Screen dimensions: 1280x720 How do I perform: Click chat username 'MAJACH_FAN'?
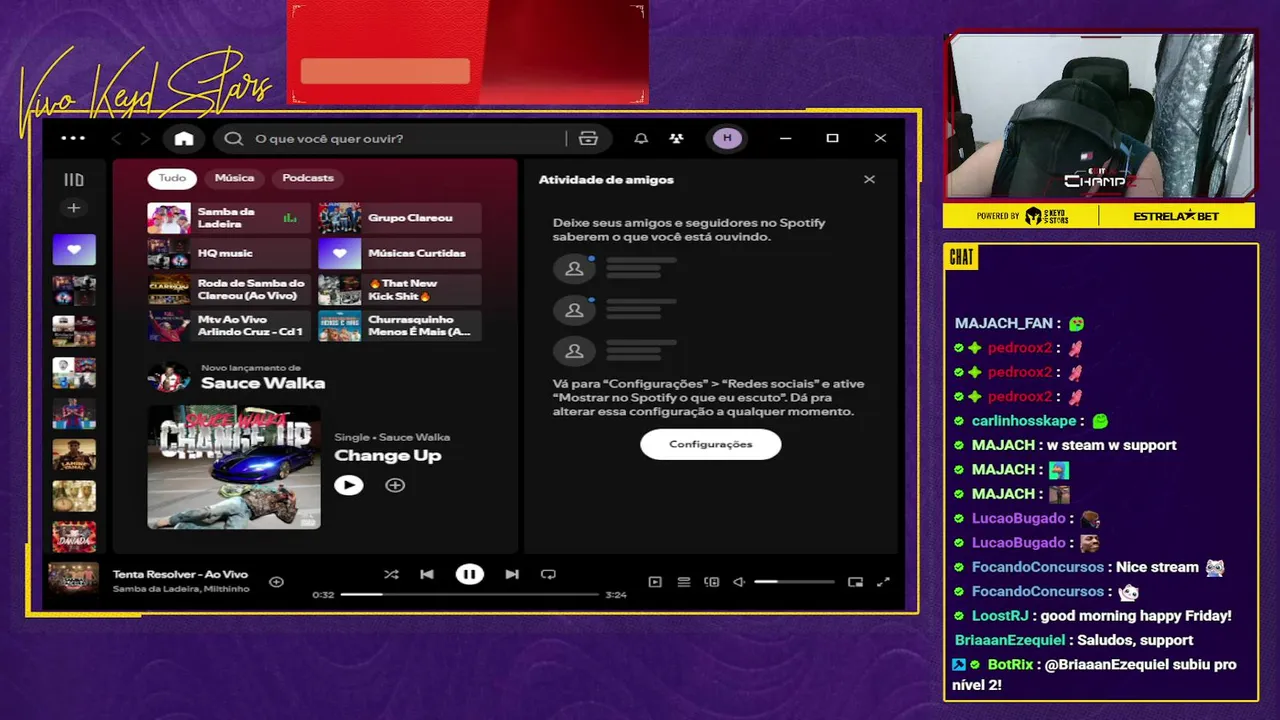click(x=1004, y=324)
